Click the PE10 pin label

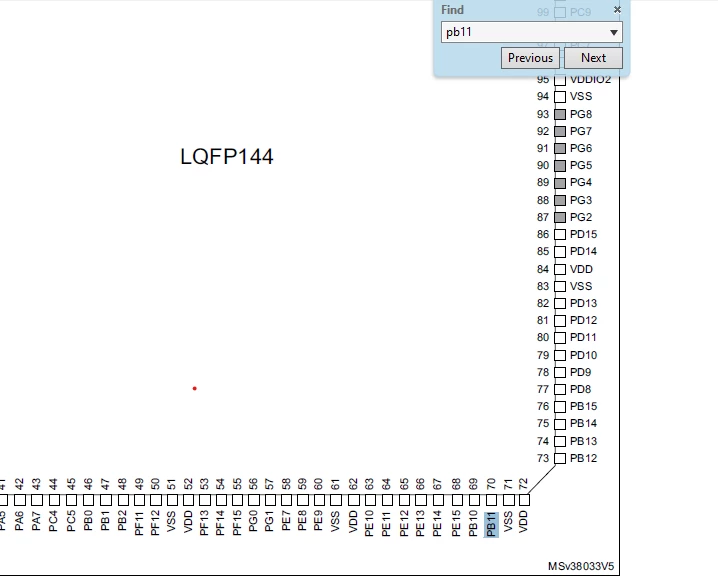(x=369, y=523)
